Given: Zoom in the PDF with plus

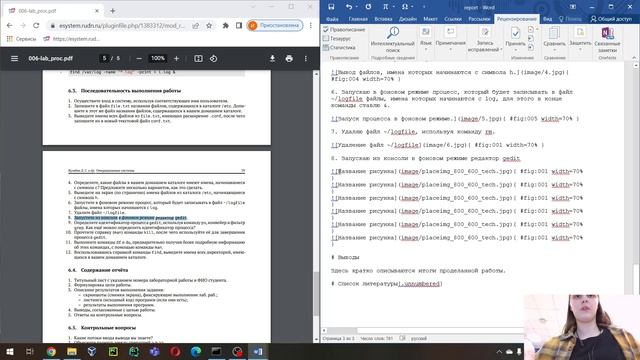Looking at the screenshot, I should pos(176,58).
